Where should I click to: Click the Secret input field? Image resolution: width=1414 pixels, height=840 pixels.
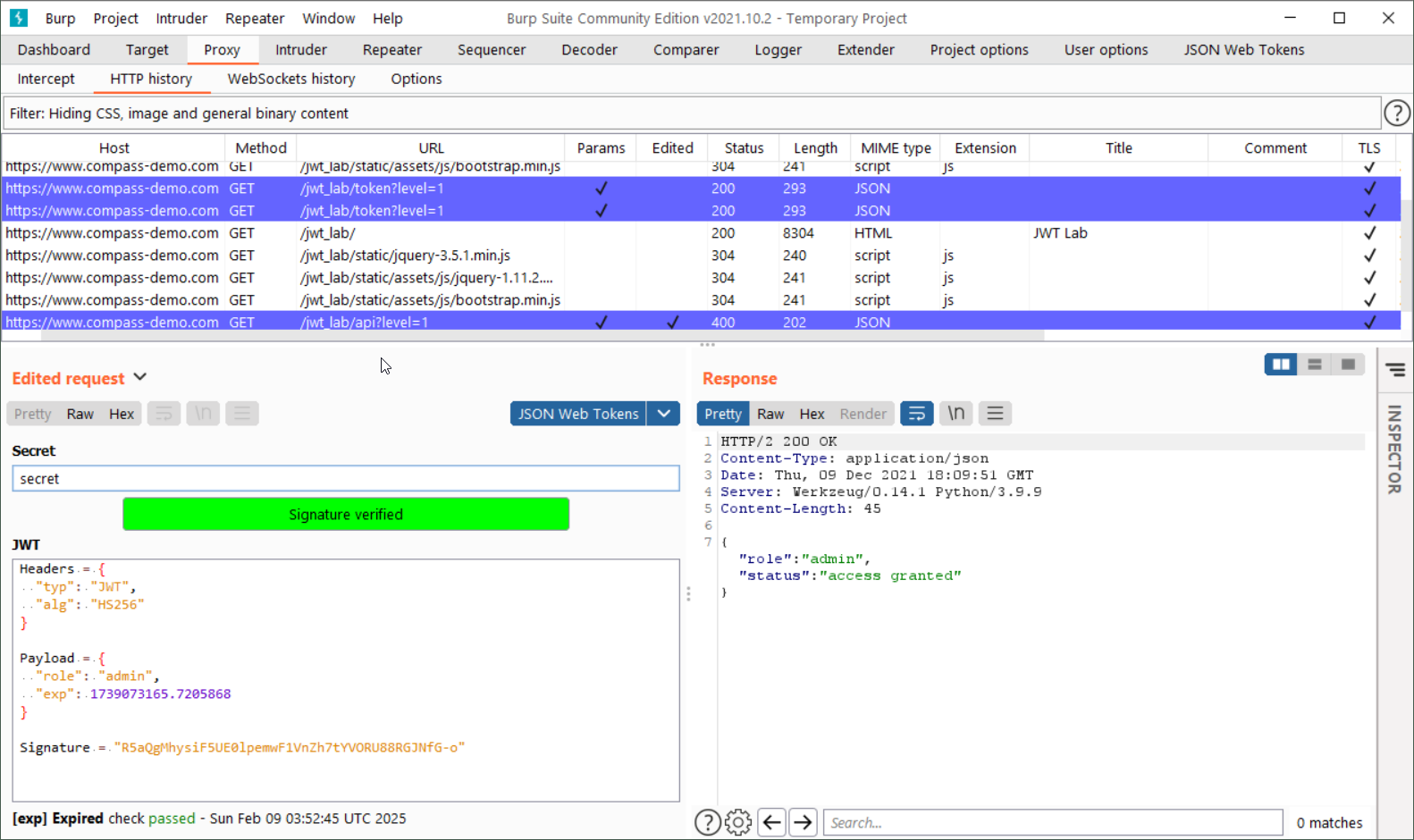[345, 479]
